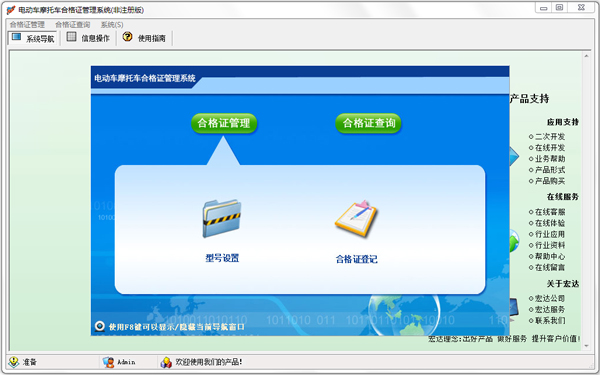Maximize the application window
This screenshot has width=600, height=375.
tap(559, 8)
